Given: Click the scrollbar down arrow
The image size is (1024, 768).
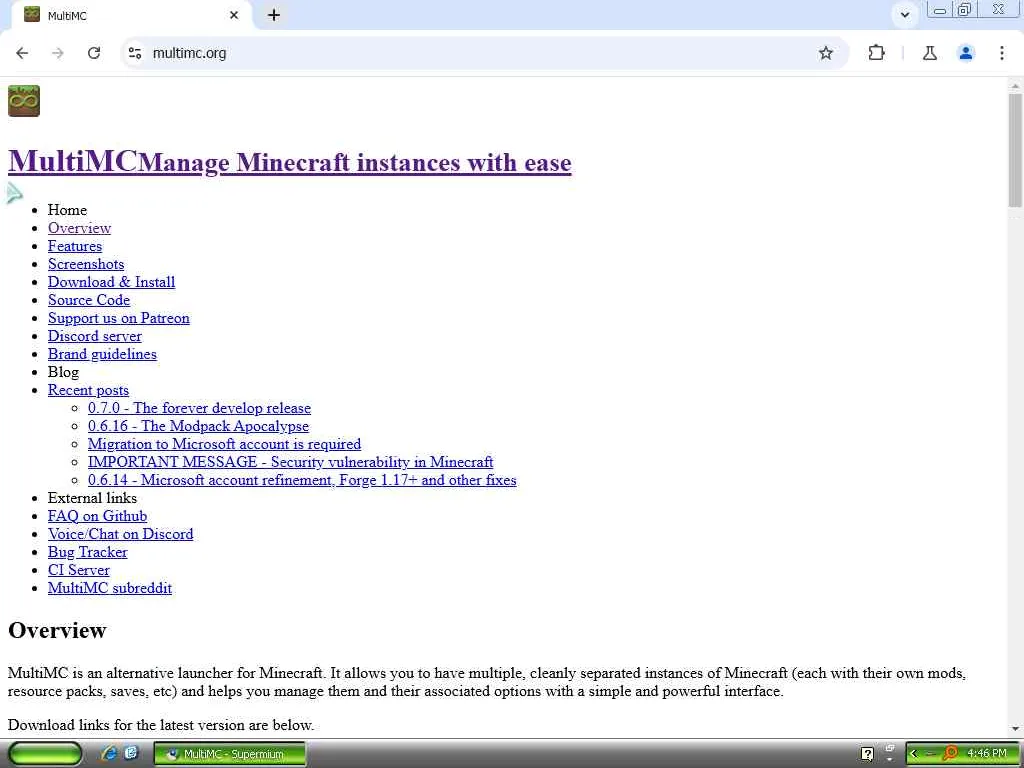Looking at the screenshot, I should (1015, 728).
